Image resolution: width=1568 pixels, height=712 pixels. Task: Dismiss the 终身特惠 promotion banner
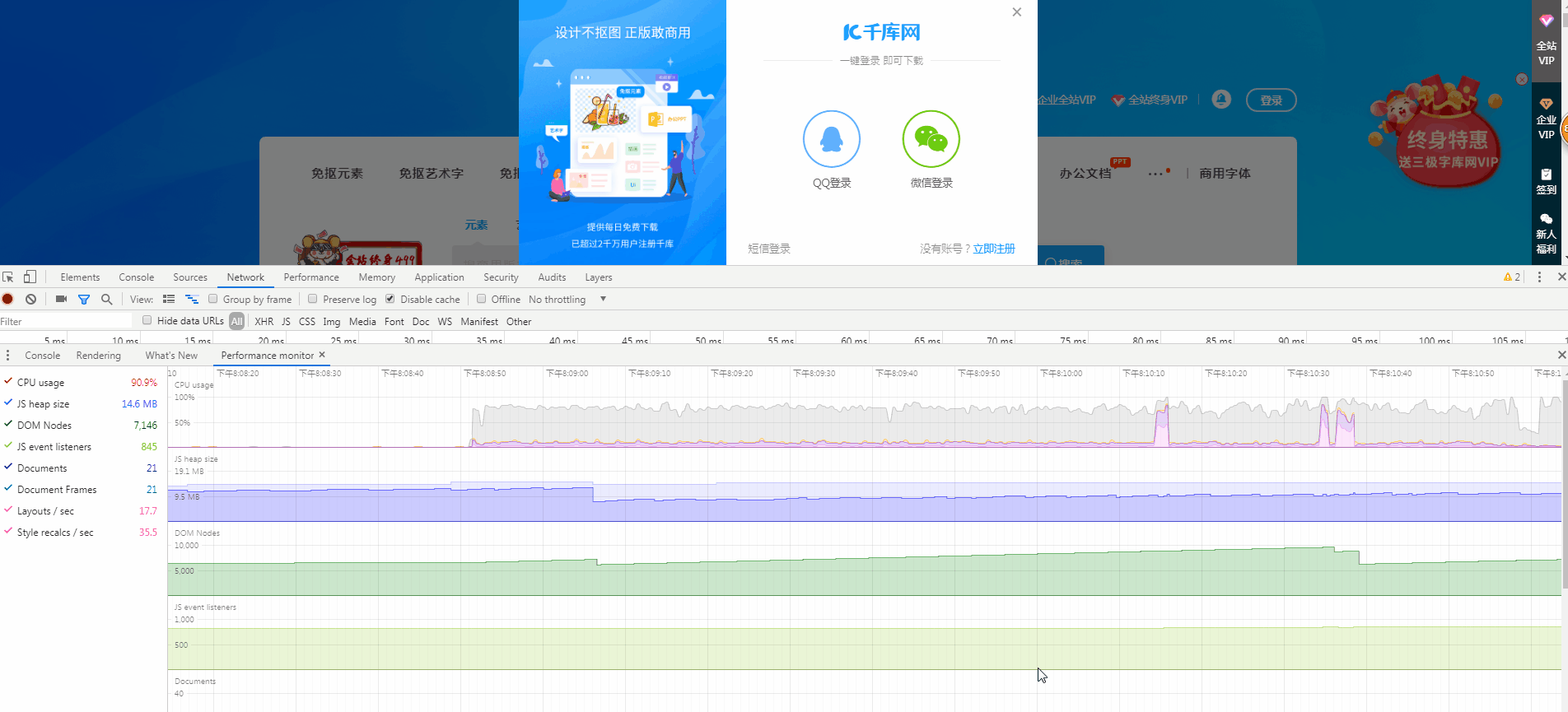pyautogui.click(x=1522, y=79)
